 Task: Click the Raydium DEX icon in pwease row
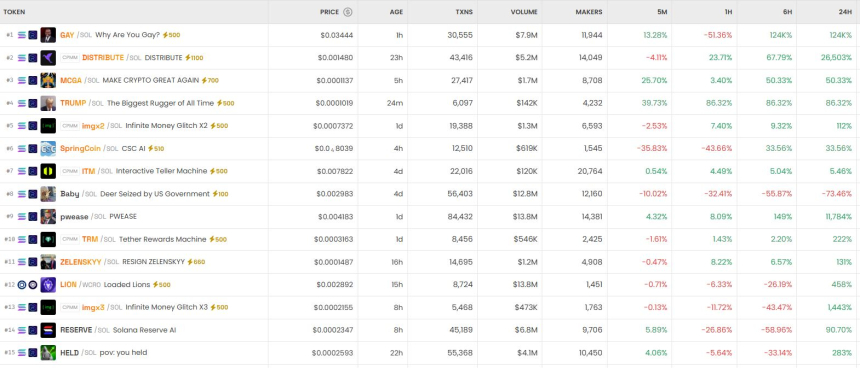click(33, 217)
